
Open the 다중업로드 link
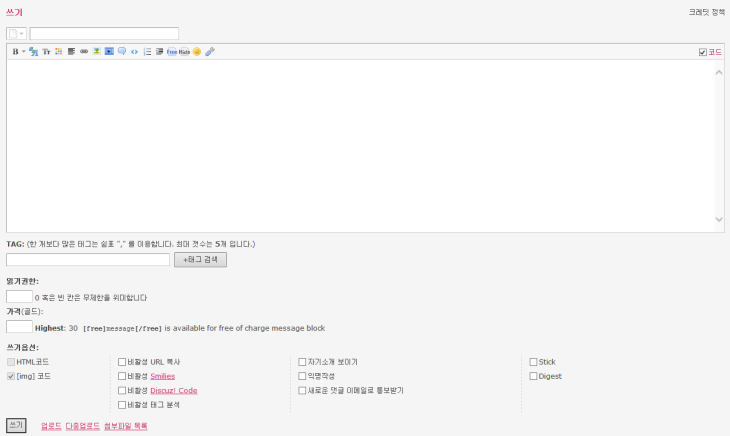pyautogui.click(x=82, y=426)
